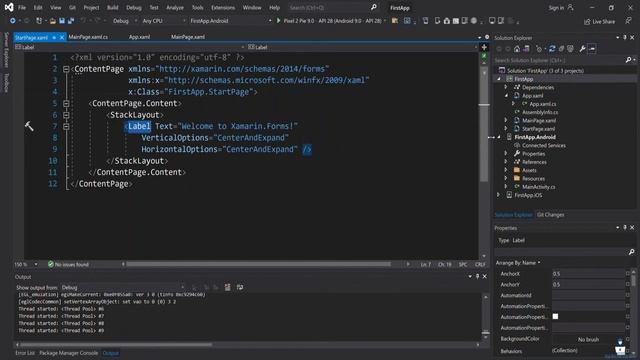Viewport: 640px width, 360px height.
Task: Open the 150% zoom level dropdown
Action: [x=26, y=264]
